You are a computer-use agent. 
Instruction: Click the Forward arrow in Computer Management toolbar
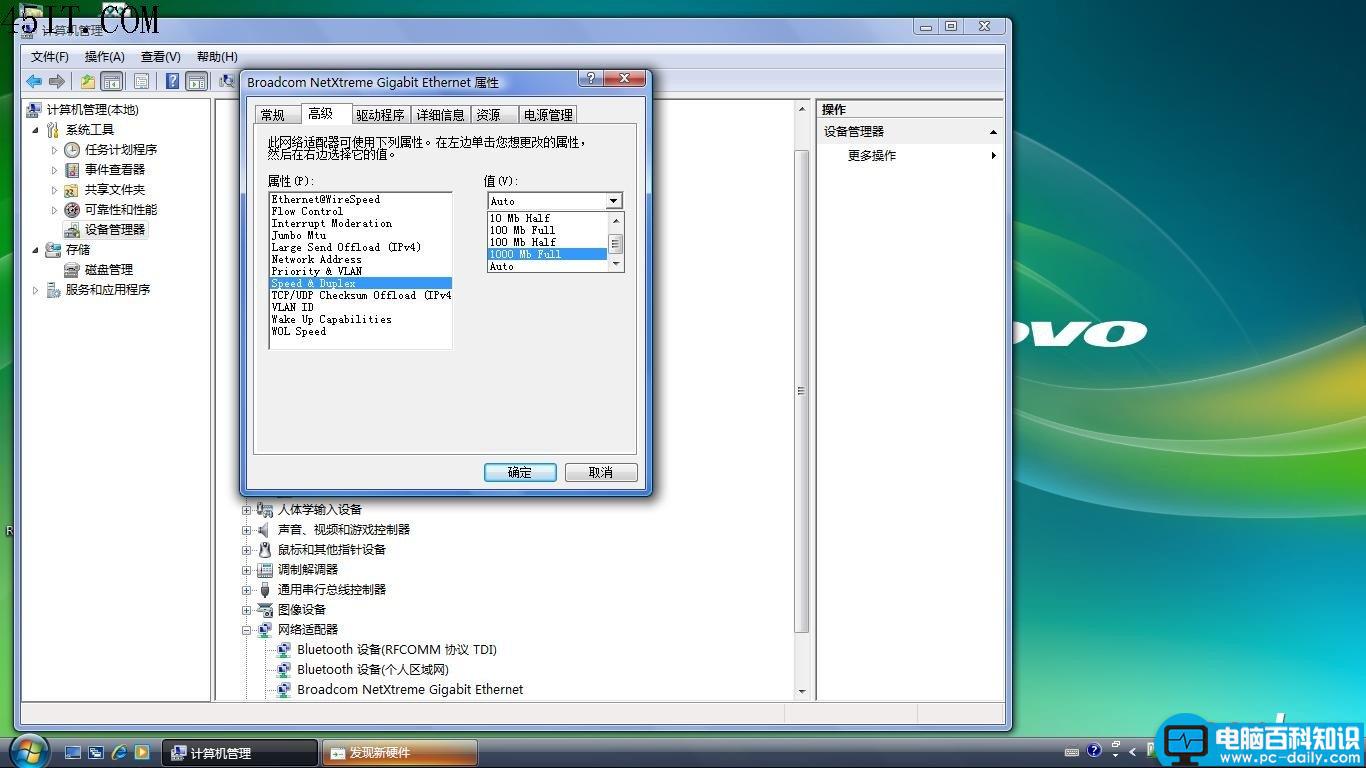click(57, 81)
